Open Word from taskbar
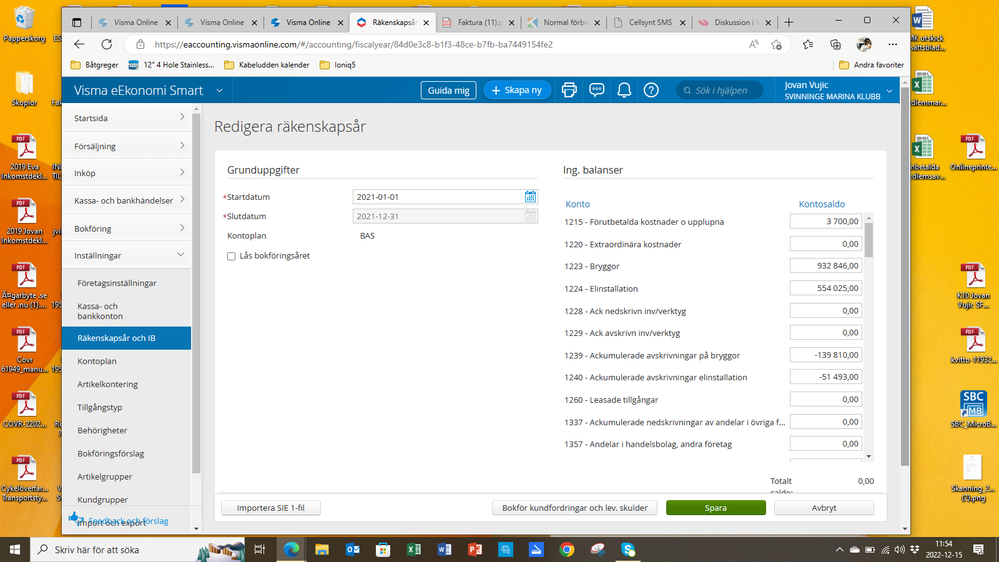The height and width of the screenshot is (562, 999). (x=444, y=549)
